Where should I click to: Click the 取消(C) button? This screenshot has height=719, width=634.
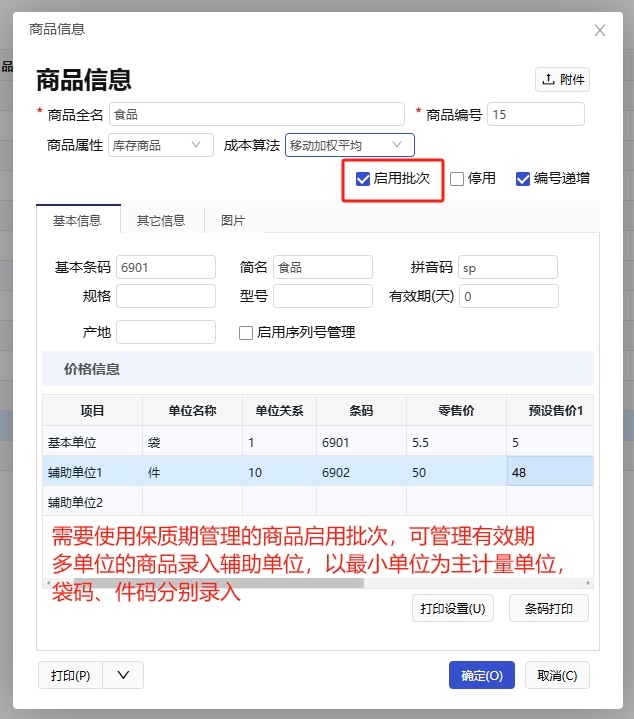pyautogui.click(x=557, y=675)
